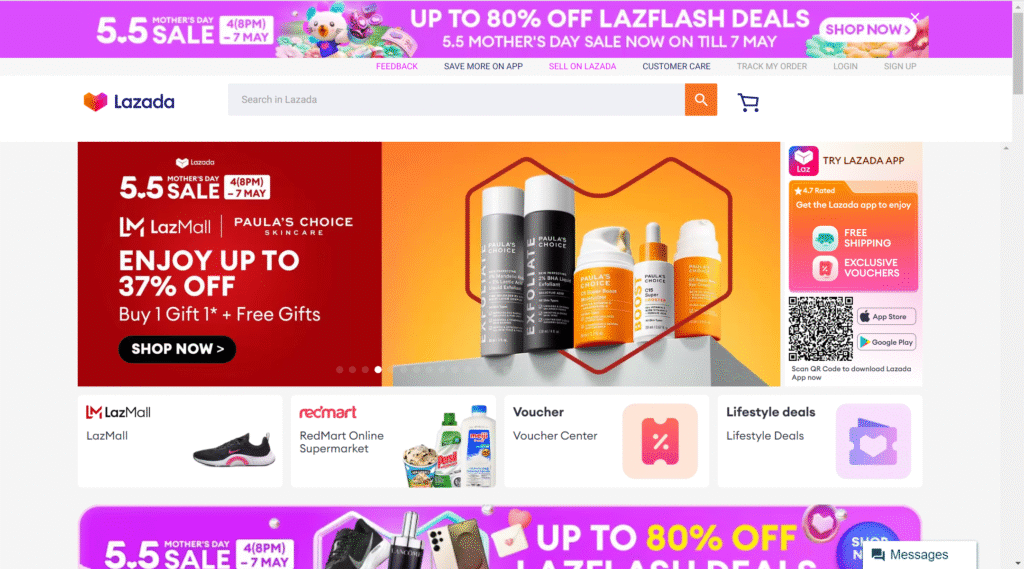Click the Google Play badge
The height and width of the screenshot is (569, 1024).
tap(886, 342)
